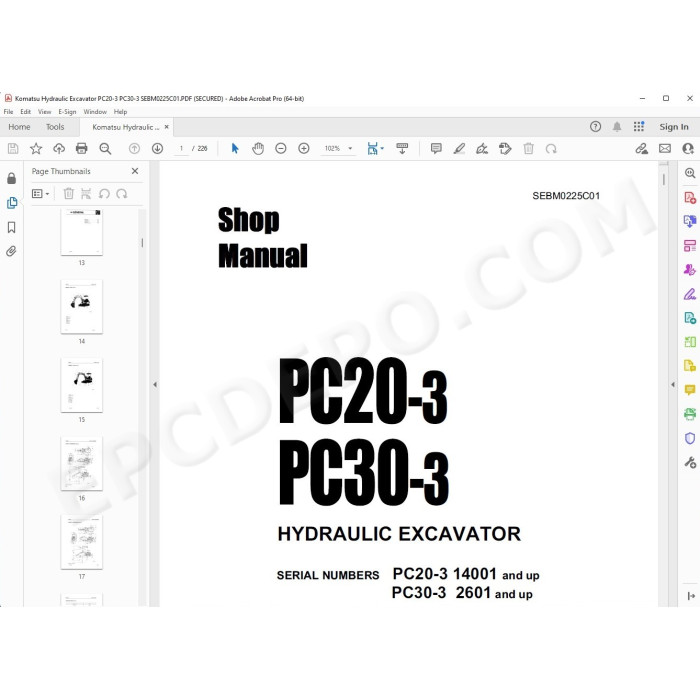Screen dimensions: 700x700
Task: Click the upload to cloud icon
Action: [x=59, y=149]
